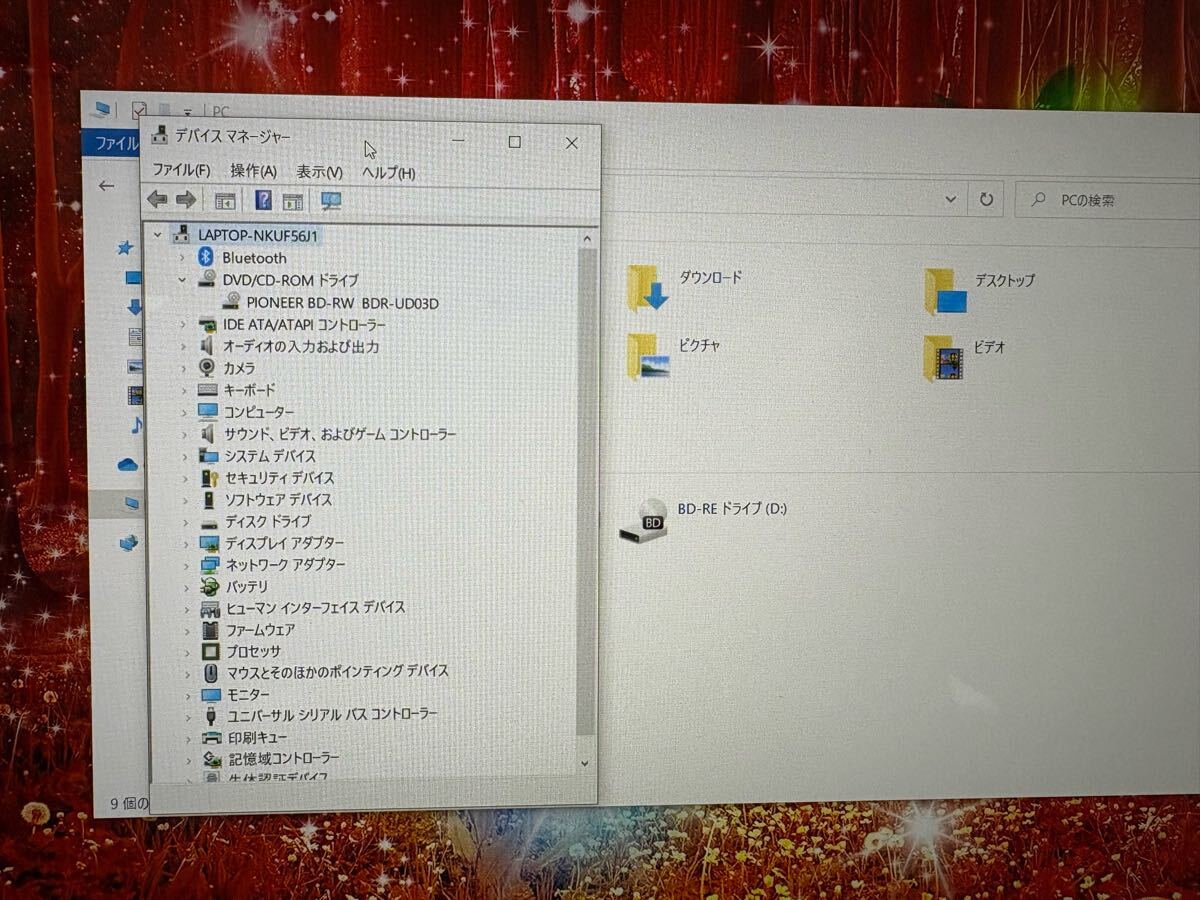Expand オーディオの入力および出力 category
Screen dimensions: 1200x900
click(x=183, y=346)
